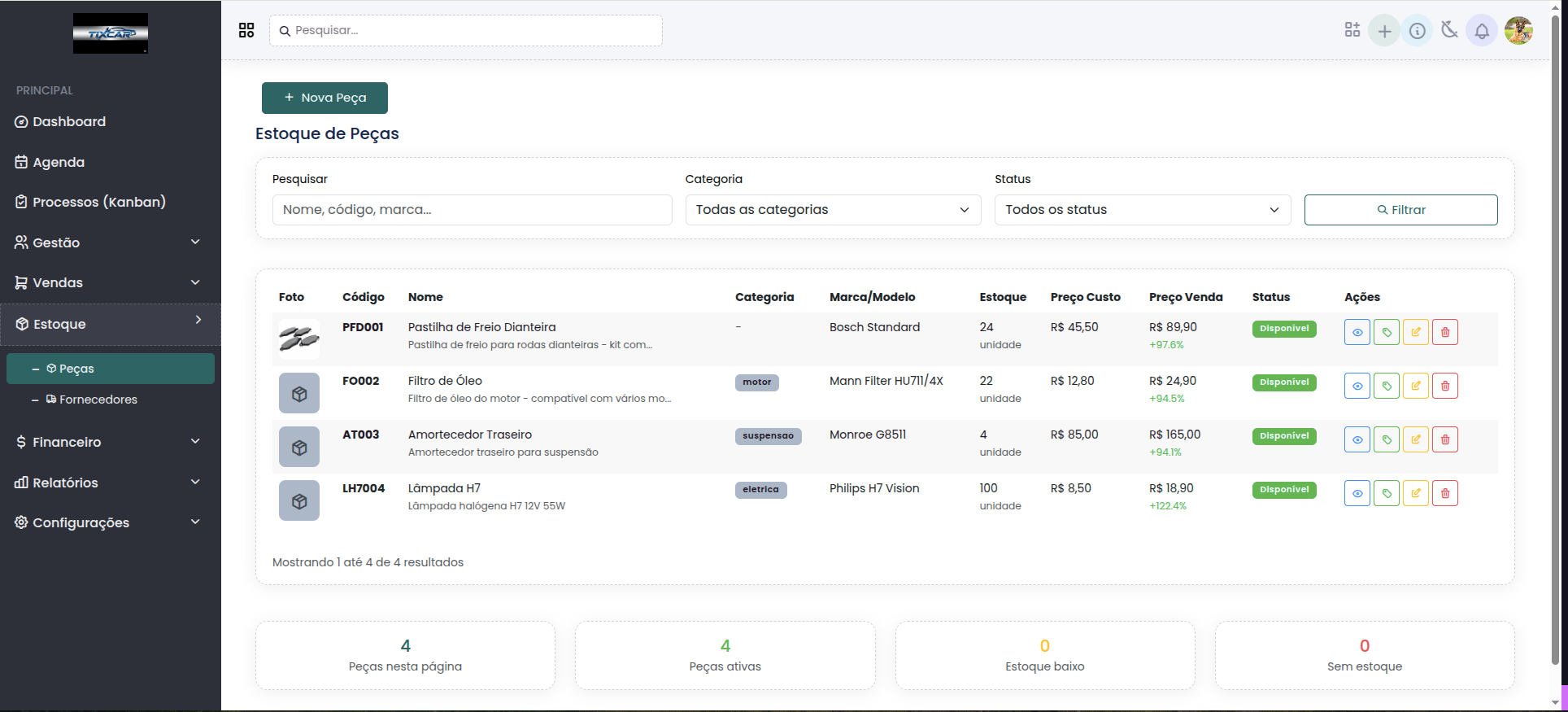View details of Pastilha de Freio Dianteira
The image size is (1568, 712).
(x=1357, y=332)
